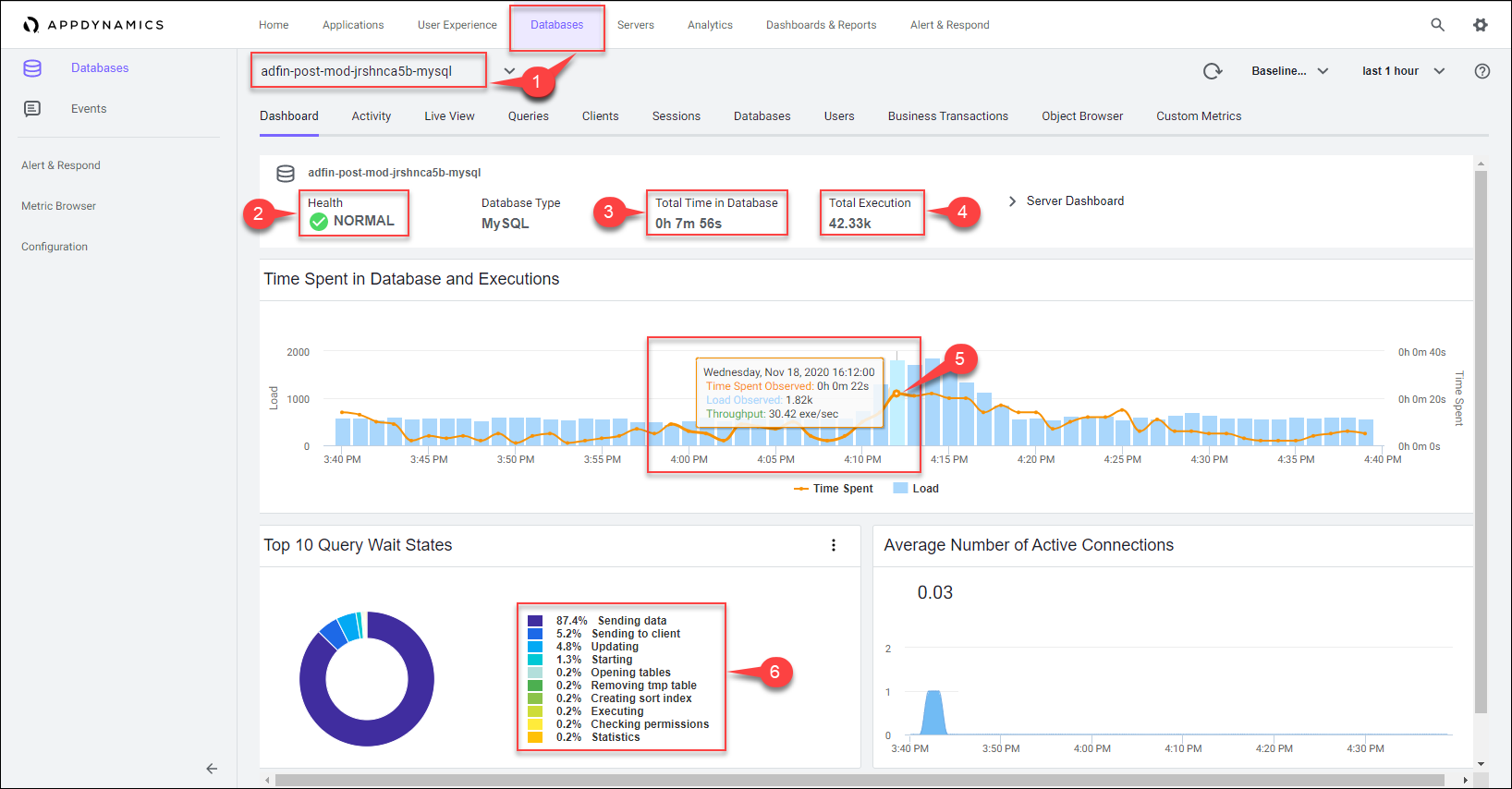Expand the Server Dashboard section
Image resolution: width=1512 pixels, height=789 pixels.
coord(1067,201)
